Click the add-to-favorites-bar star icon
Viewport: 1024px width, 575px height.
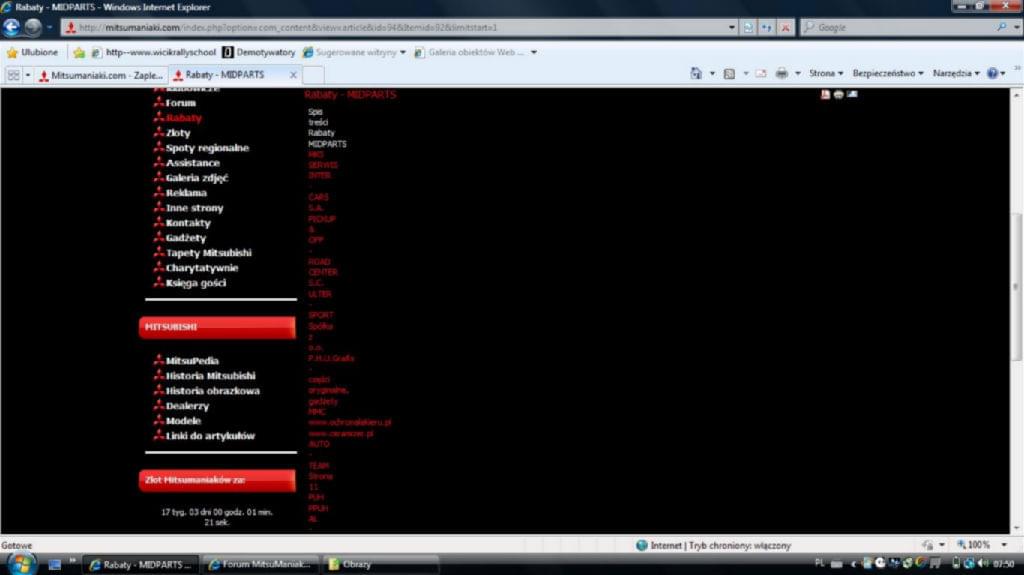pos(79,52)
